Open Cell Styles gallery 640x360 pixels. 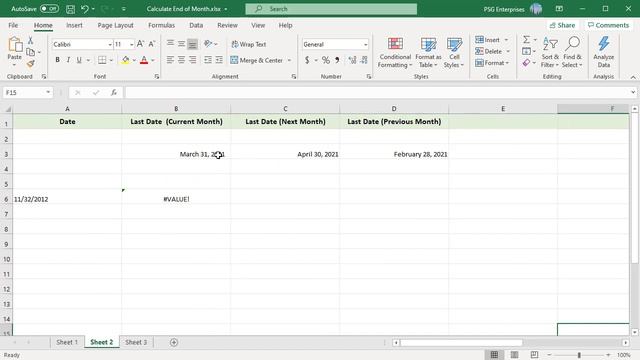coord(454,52)
